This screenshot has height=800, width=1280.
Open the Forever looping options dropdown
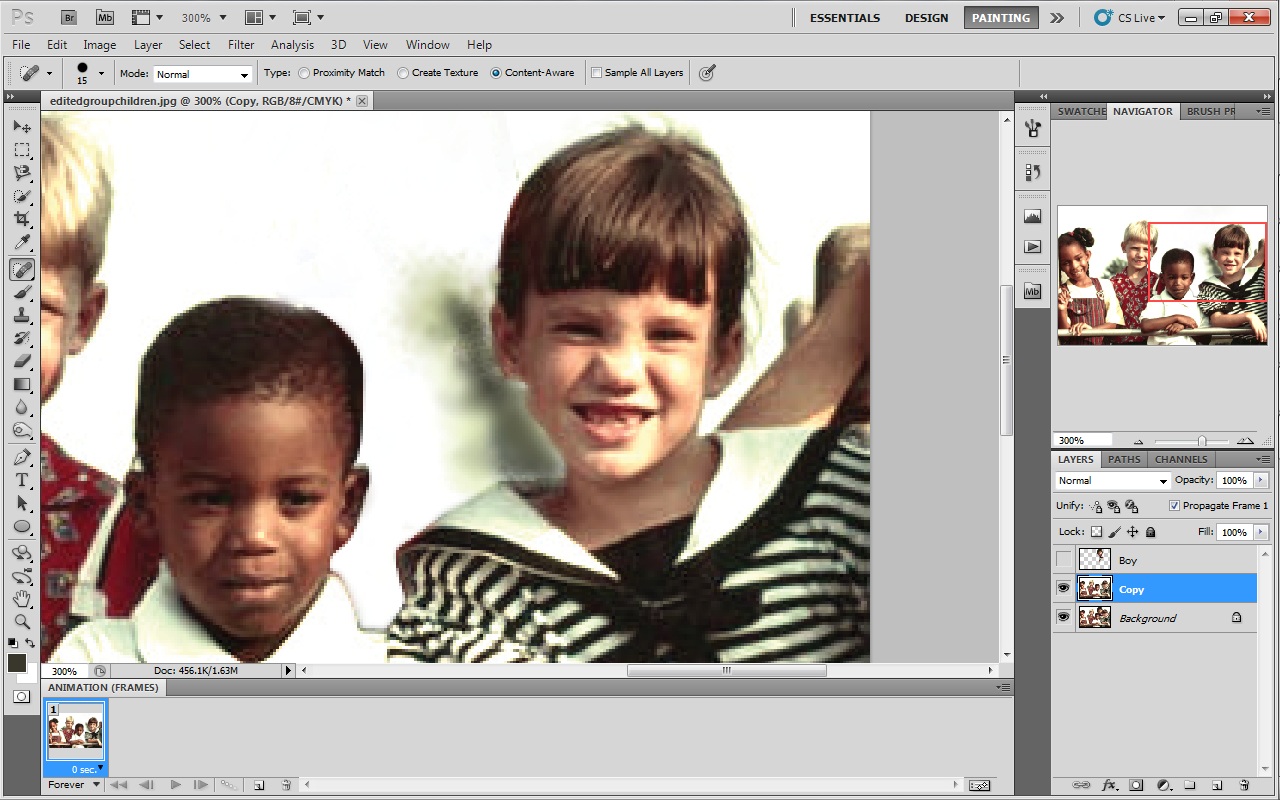(75, 785)
